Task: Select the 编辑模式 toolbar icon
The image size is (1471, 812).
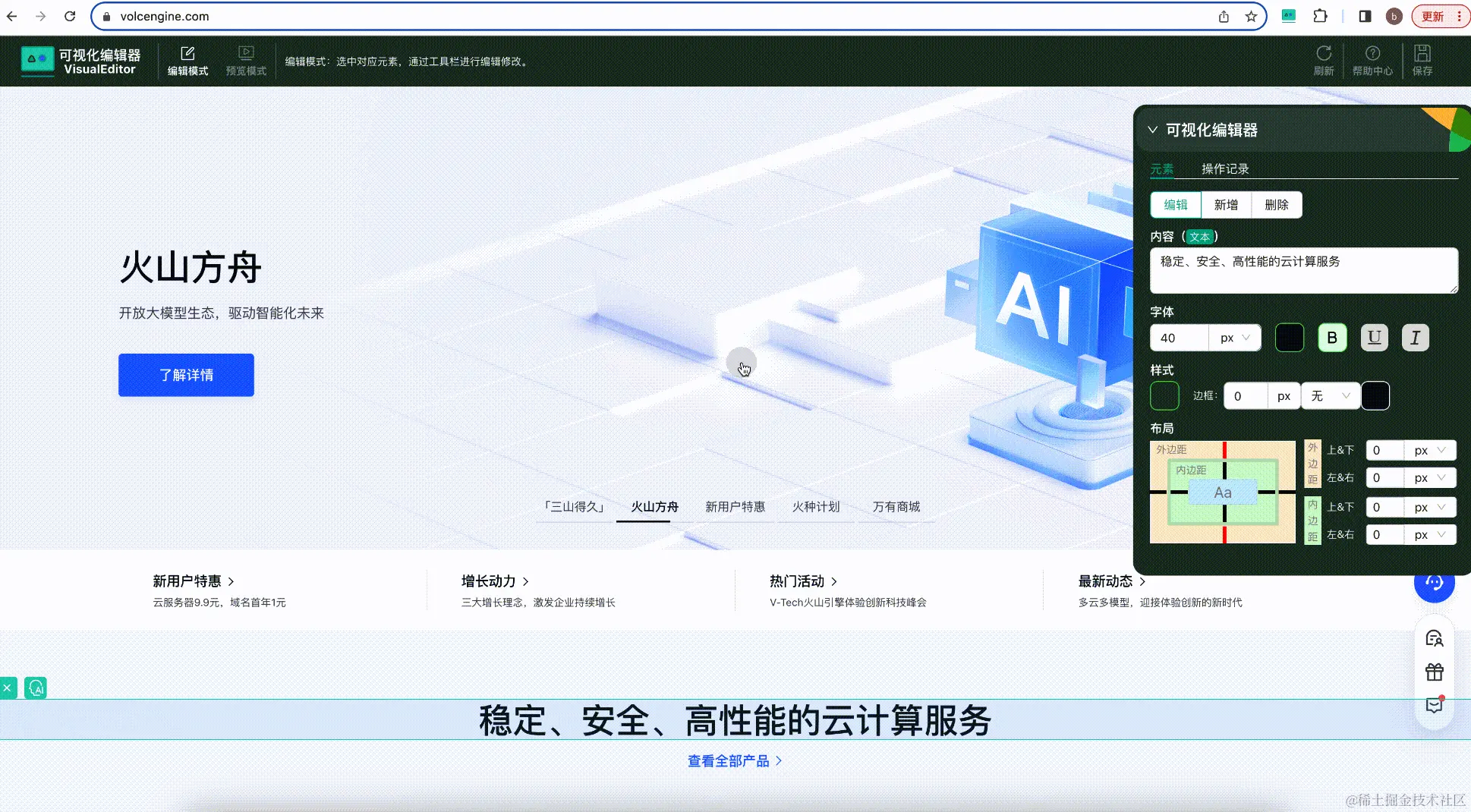Action: coord(187,61)
